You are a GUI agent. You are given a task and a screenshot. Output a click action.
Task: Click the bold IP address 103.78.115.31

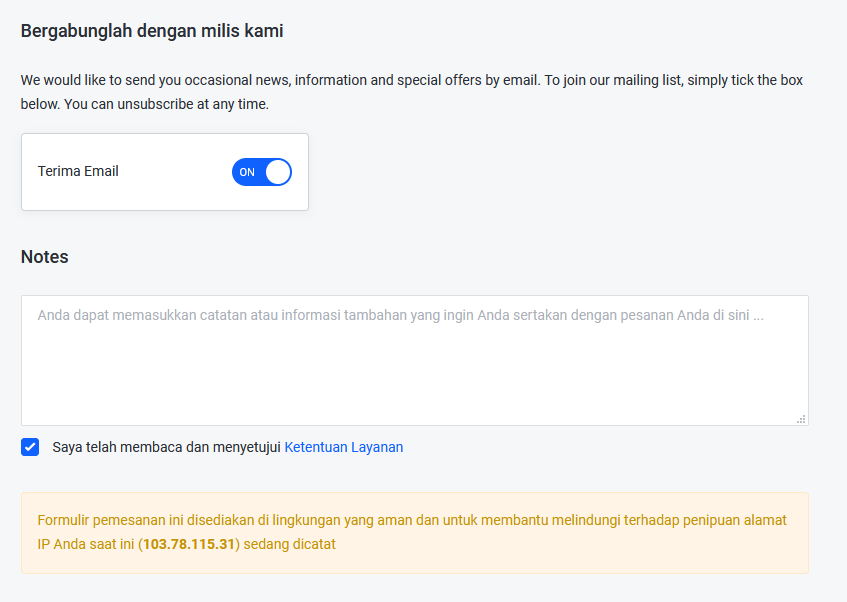[x=188, y=544]
